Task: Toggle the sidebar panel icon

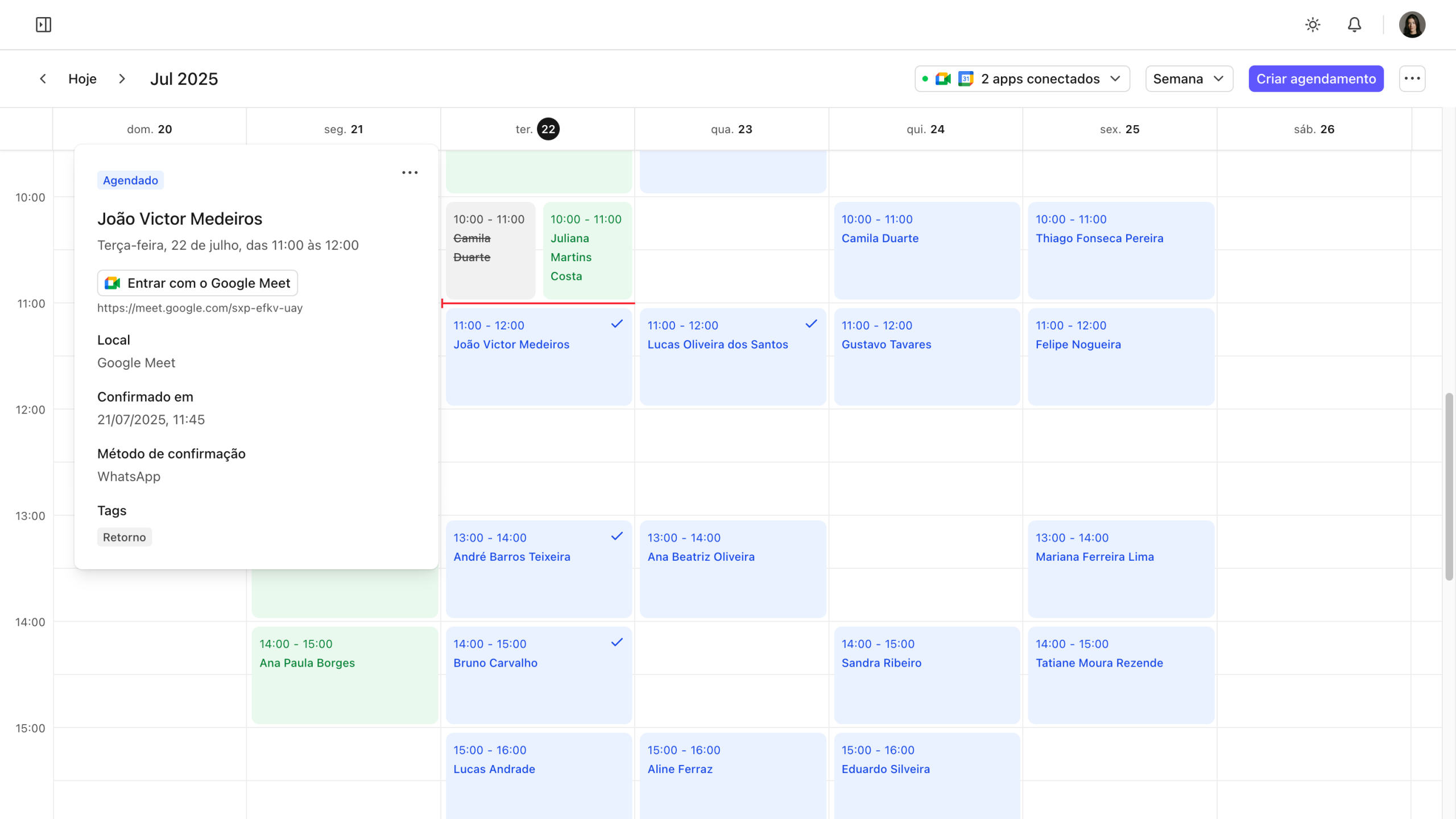Action: 43,24
